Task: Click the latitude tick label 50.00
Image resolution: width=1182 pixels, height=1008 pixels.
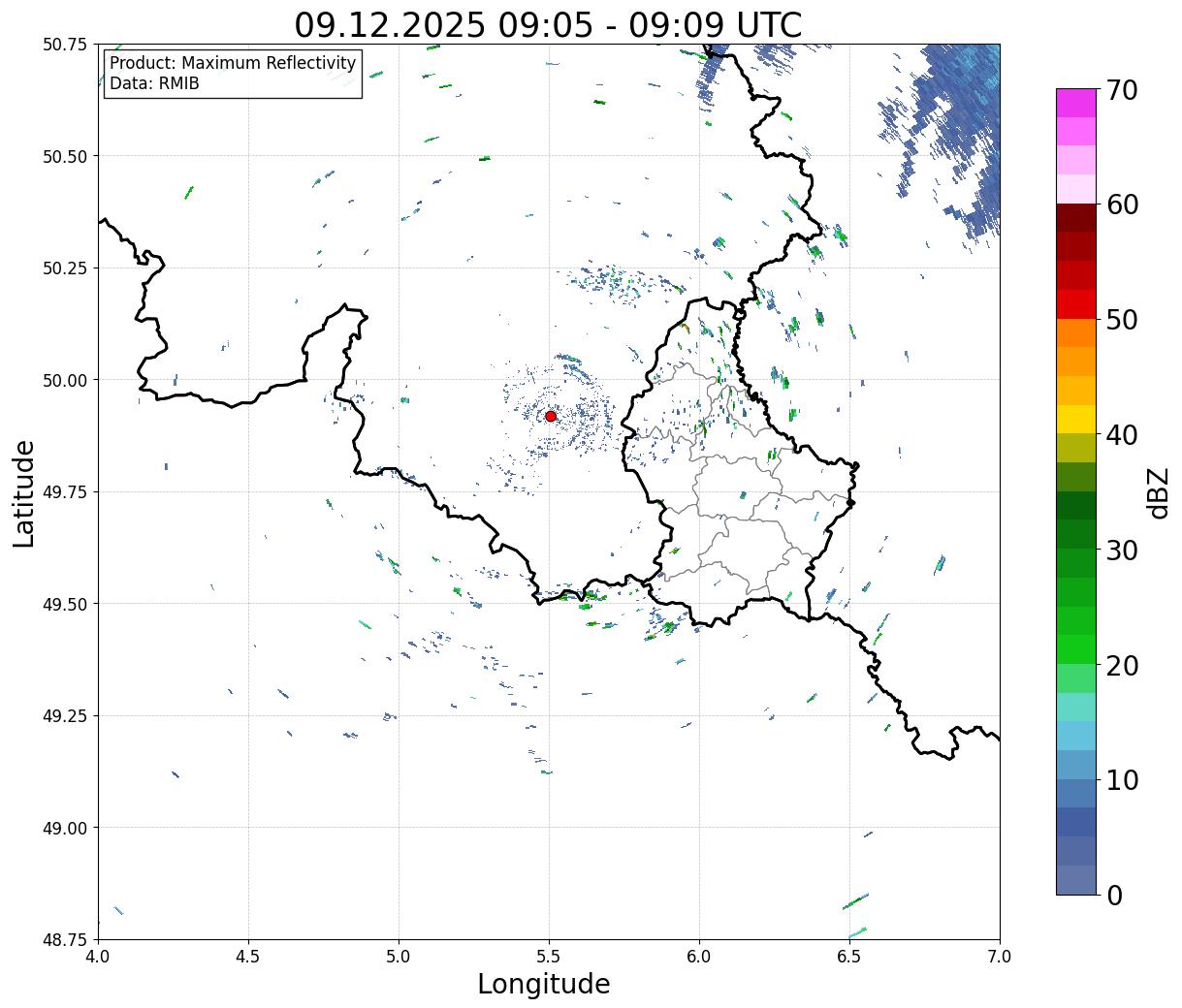Action: point(65,380)
